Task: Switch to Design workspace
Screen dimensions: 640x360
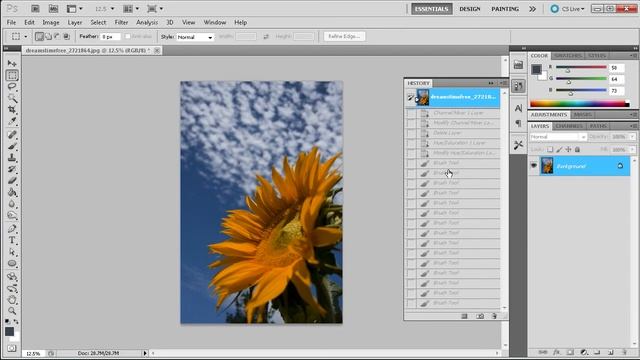Action: (x=470, y=9)
